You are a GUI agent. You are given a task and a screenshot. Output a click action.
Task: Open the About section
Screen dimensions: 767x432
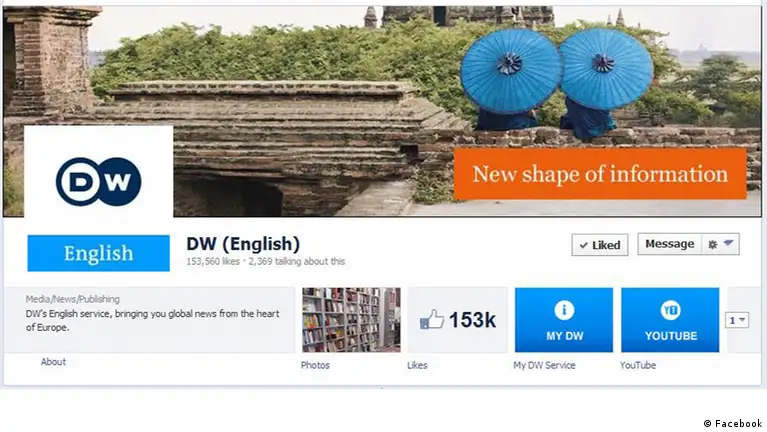[x=53, y=362]
